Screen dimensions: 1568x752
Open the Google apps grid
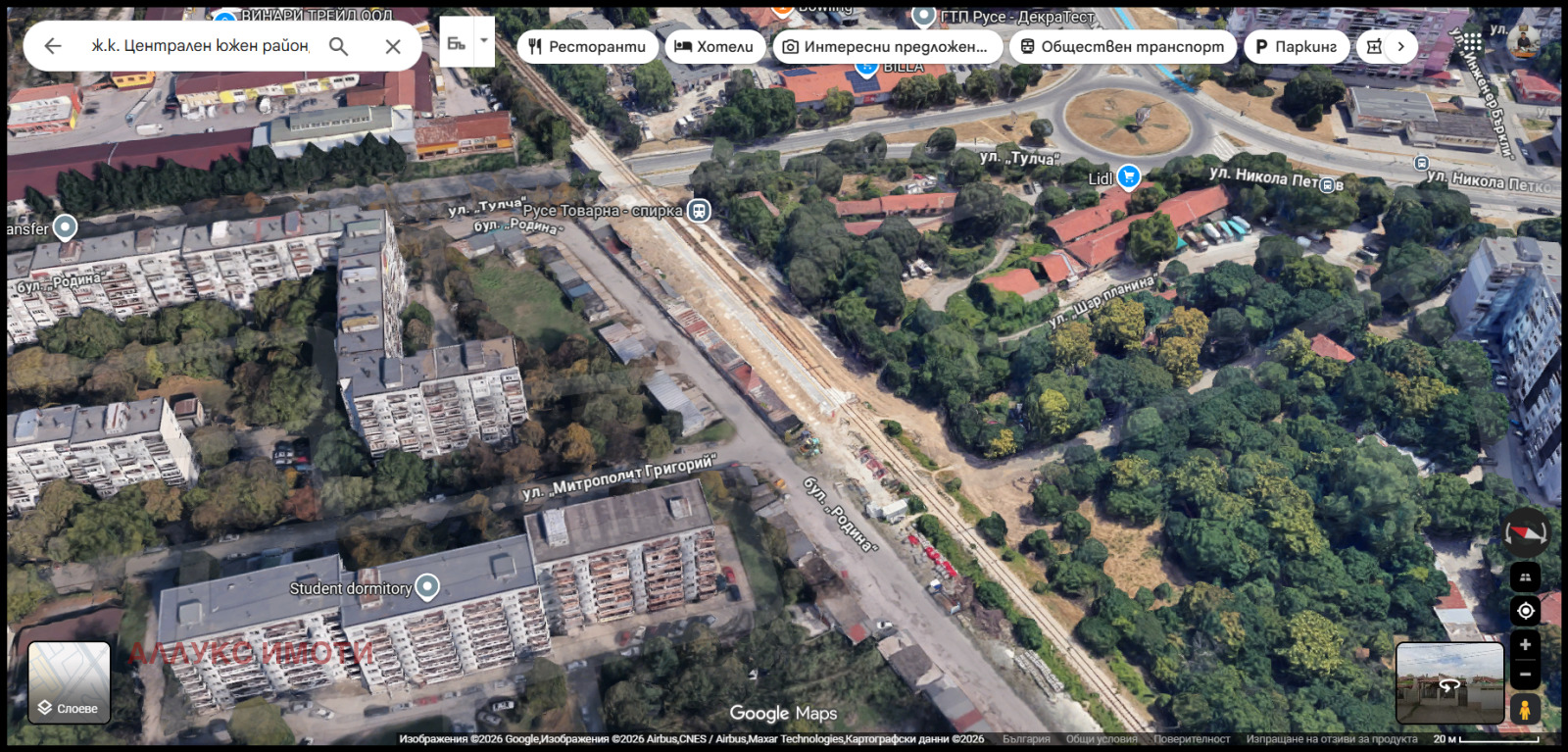(x=1472, y=43)
